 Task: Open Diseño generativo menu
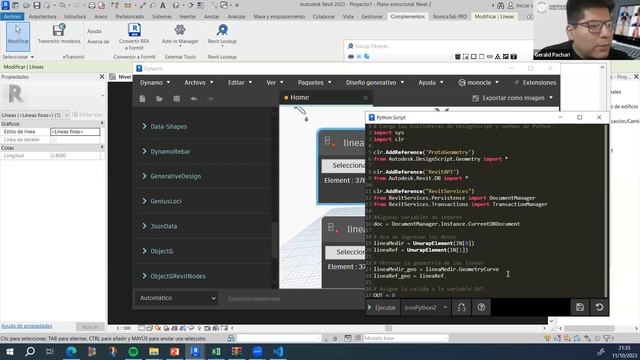[375, 82]
